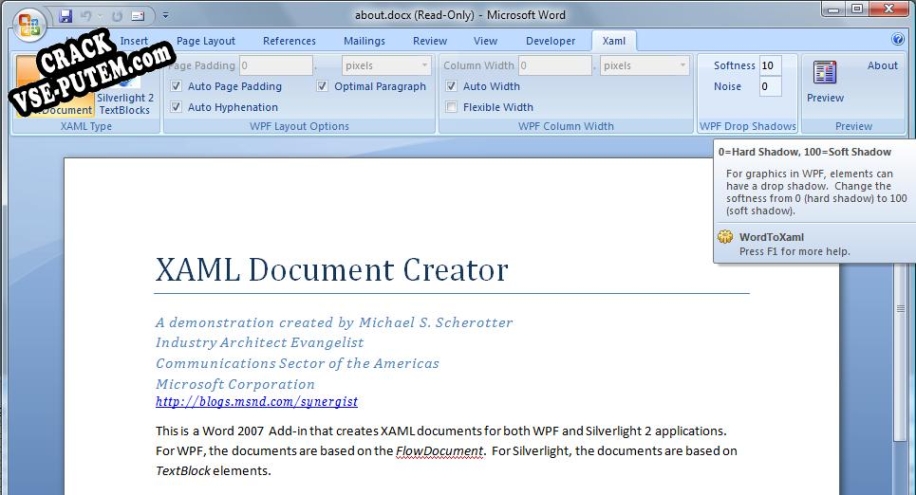
Task: Open the Column Width units dropdown
Action: tap(644, 65)
